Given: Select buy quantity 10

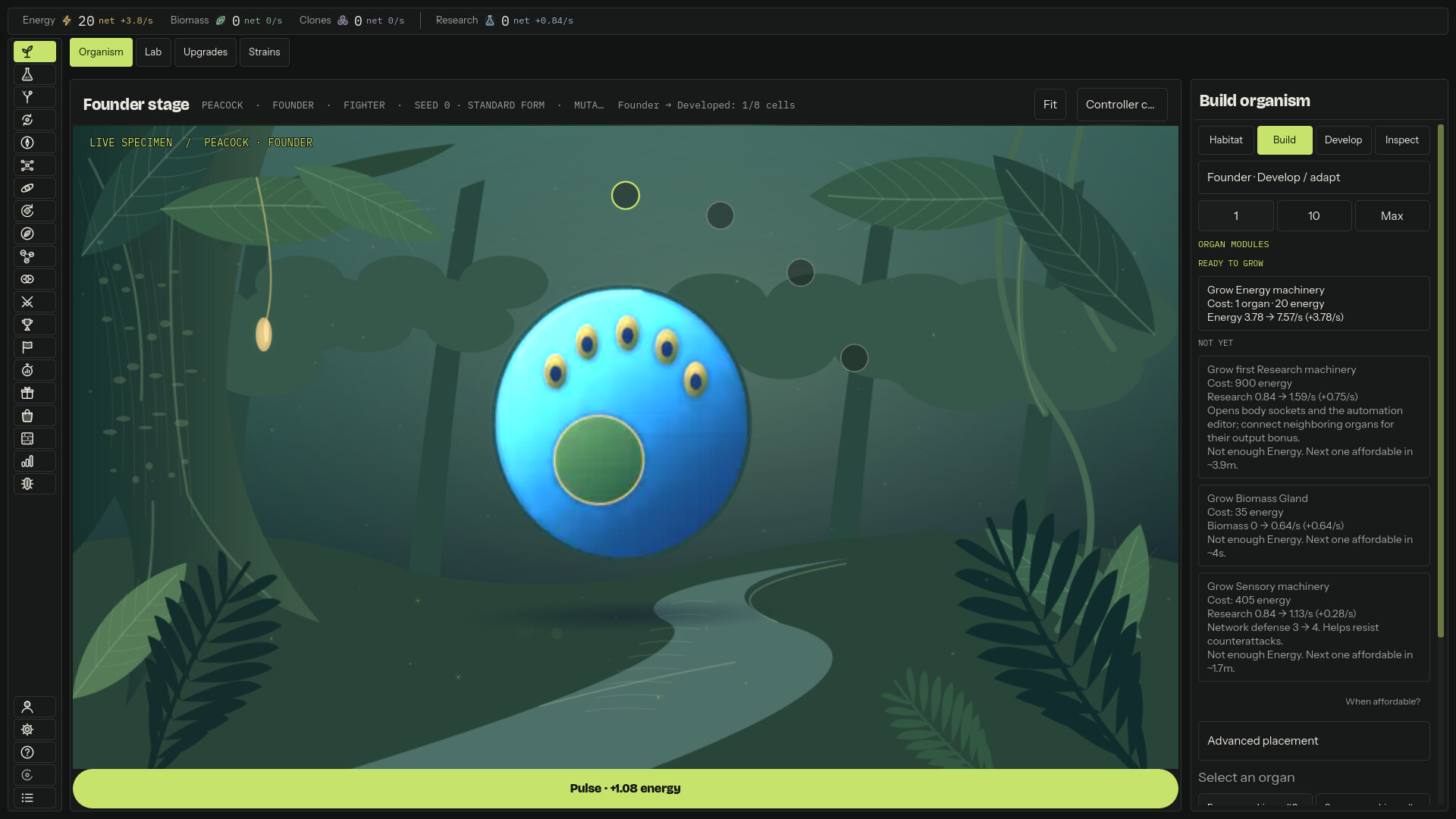Looking at the screenshot, I should coord(1314,216).
